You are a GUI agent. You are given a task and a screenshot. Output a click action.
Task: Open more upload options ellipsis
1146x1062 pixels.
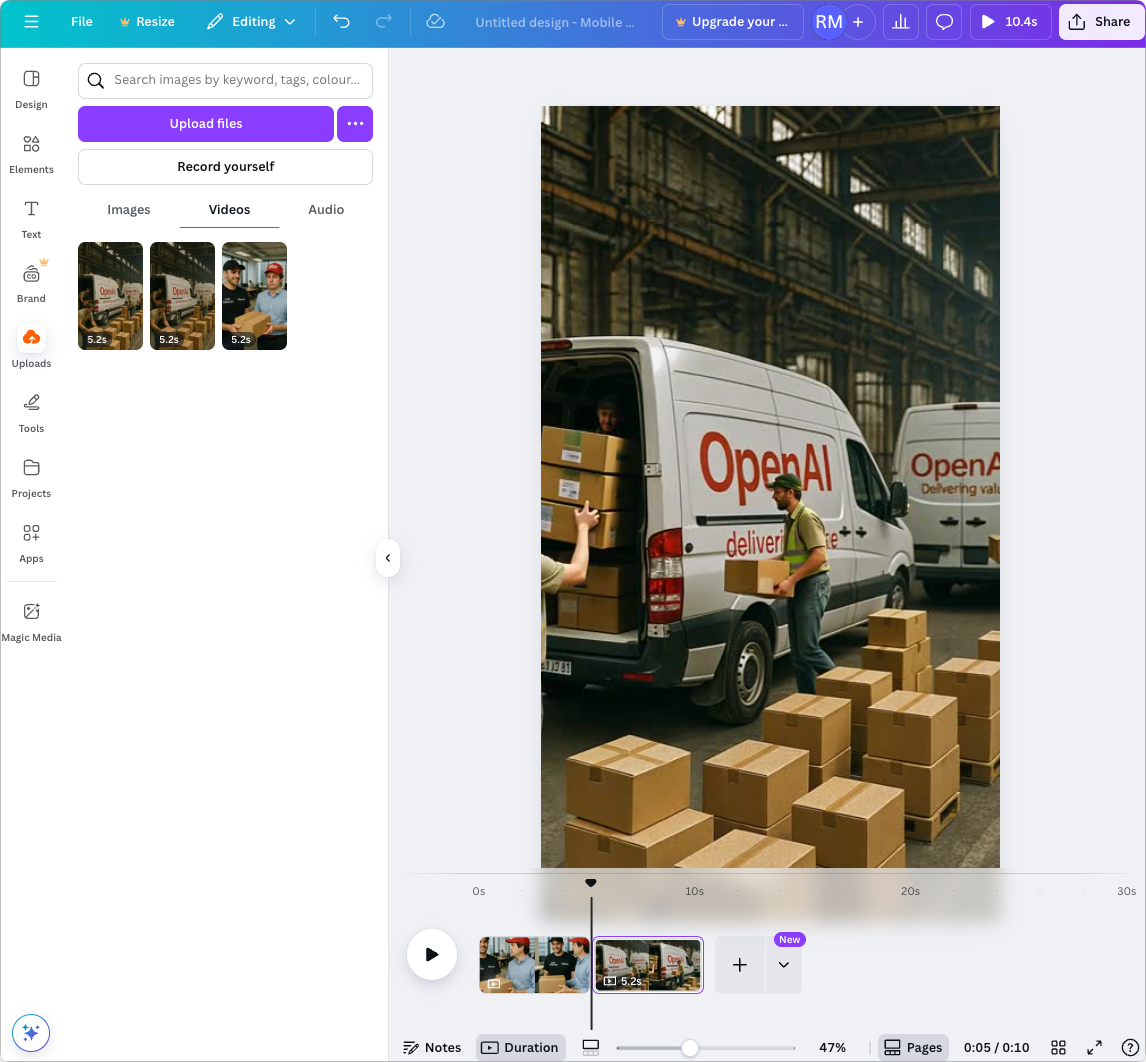tap(355, 124)
